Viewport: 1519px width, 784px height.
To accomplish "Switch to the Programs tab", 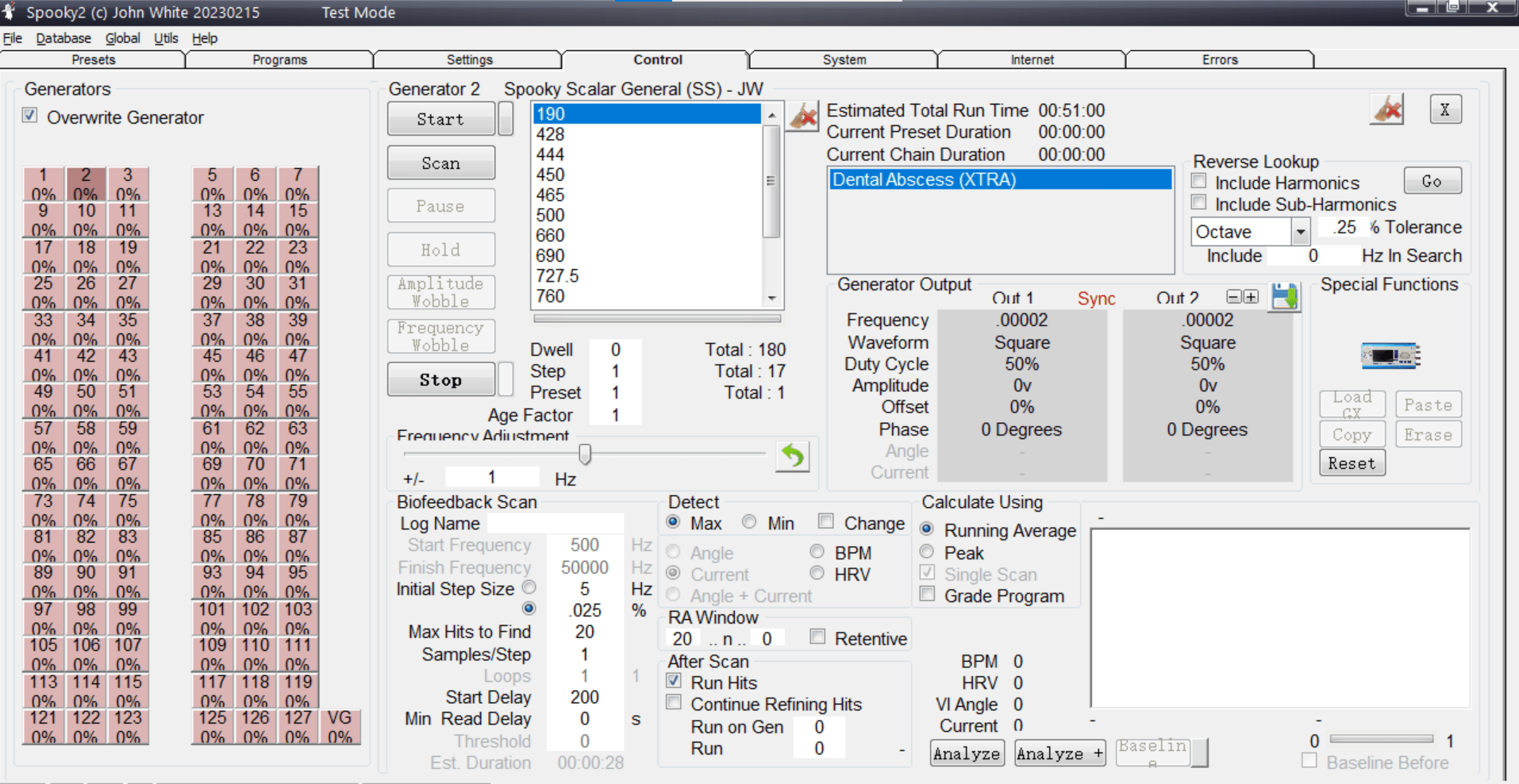I will tap(279, 60).
